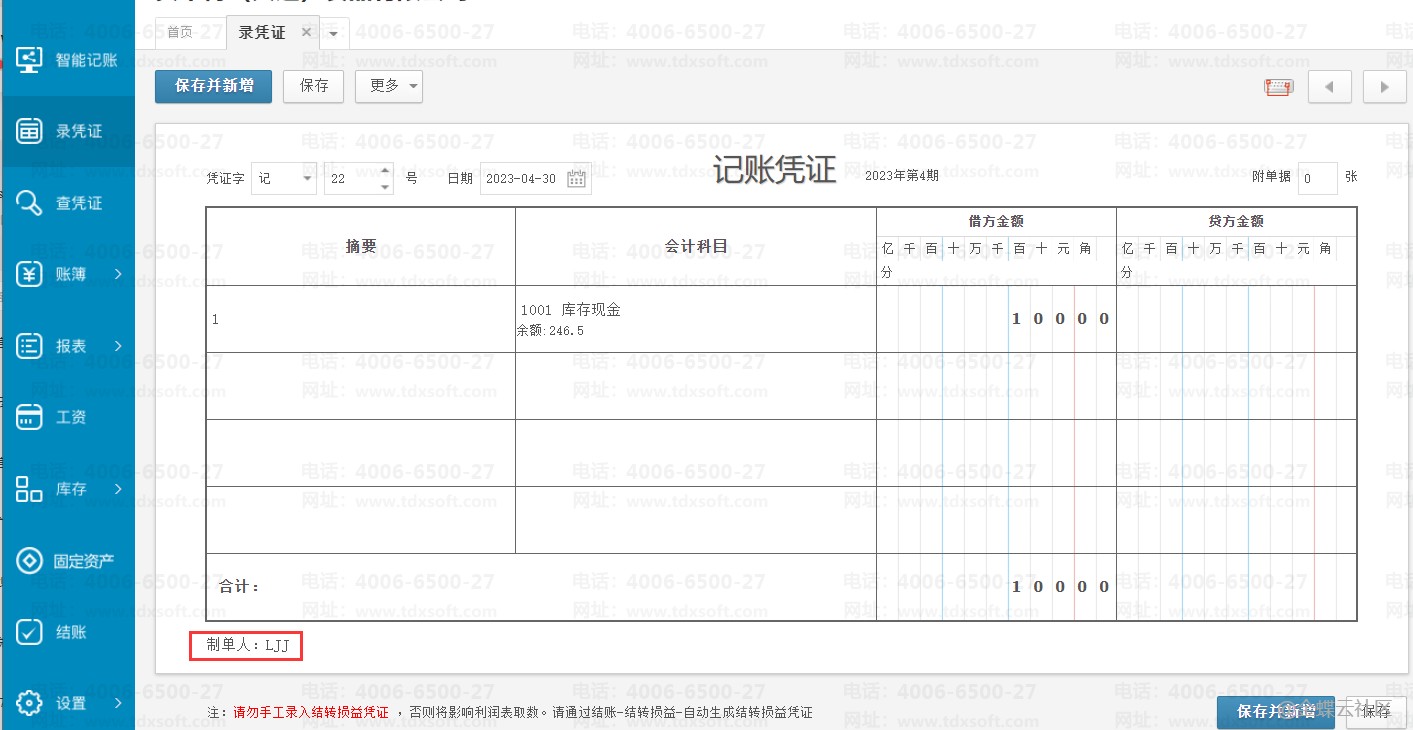Select the 查凭证 magnifier icon
Screen dimensions: 1413x730
(29, 203)
